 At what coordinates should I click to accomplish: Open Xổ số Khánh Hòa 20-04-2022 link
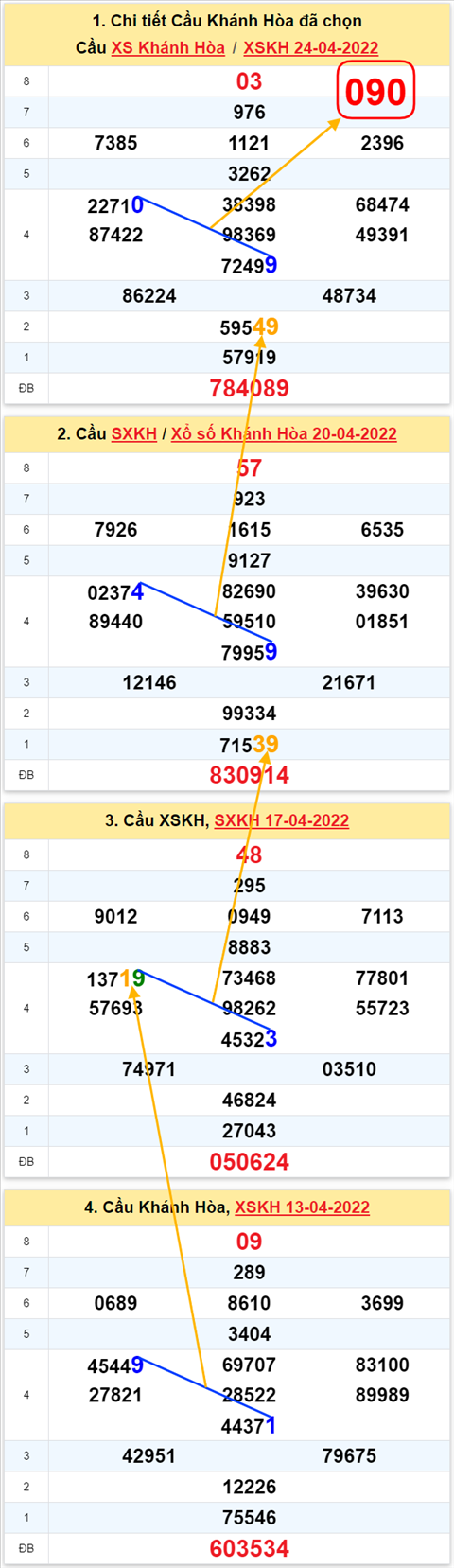coord(284,434)
